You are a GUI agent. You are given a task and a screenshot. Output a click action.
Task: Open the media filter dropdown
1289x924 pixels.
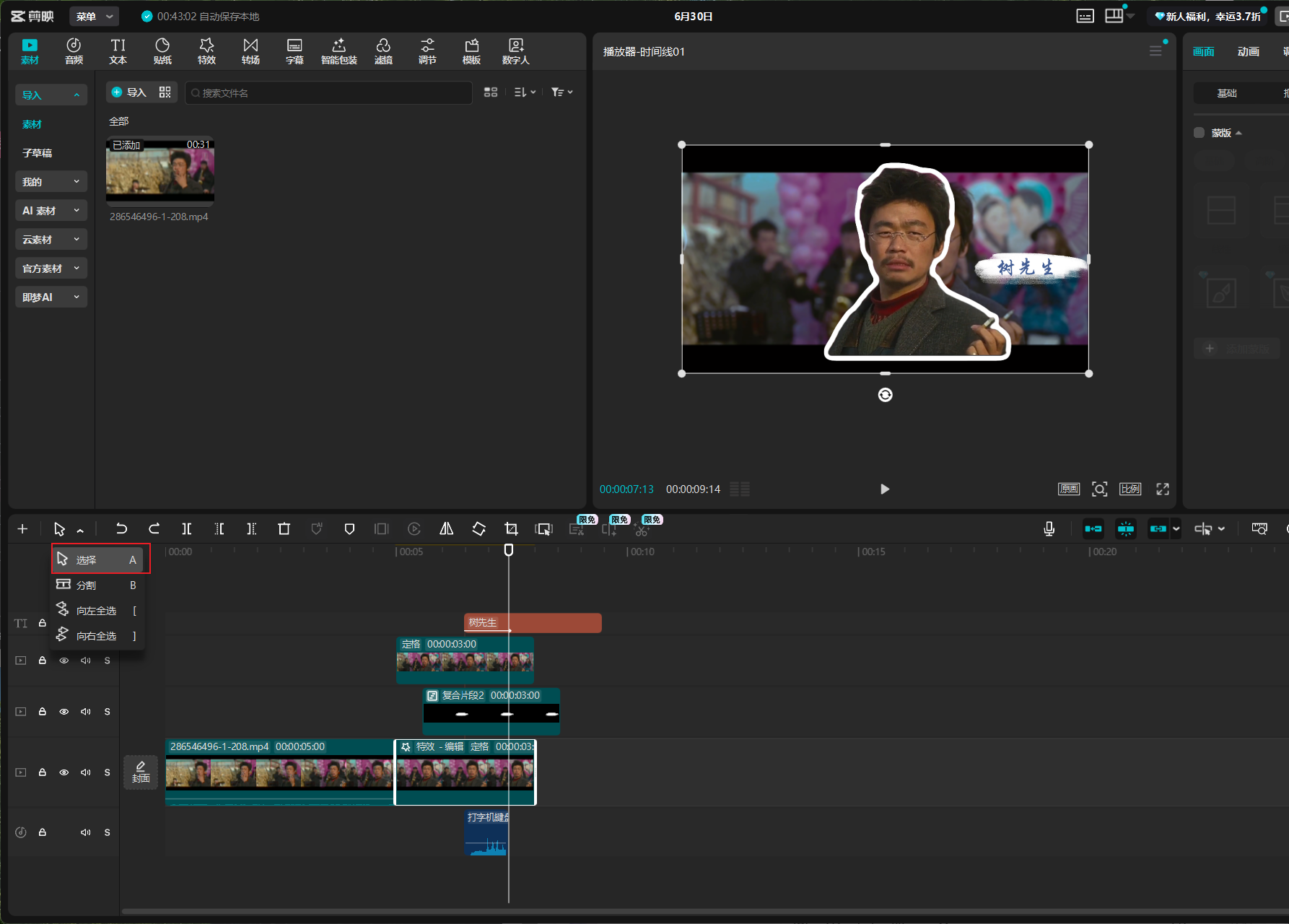562,92
